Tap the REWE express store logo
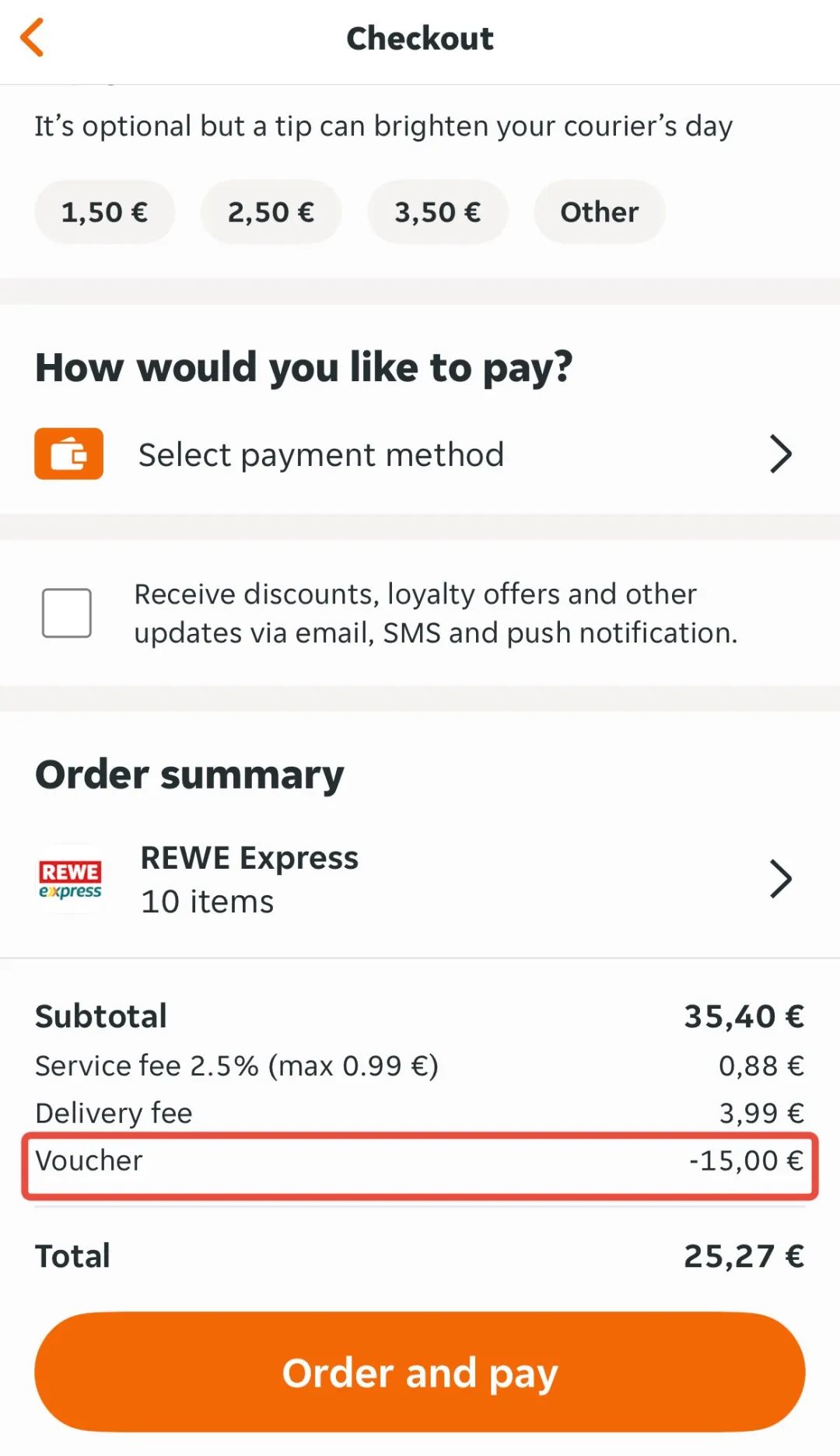The image size is (840, 1456). [70, 880]
